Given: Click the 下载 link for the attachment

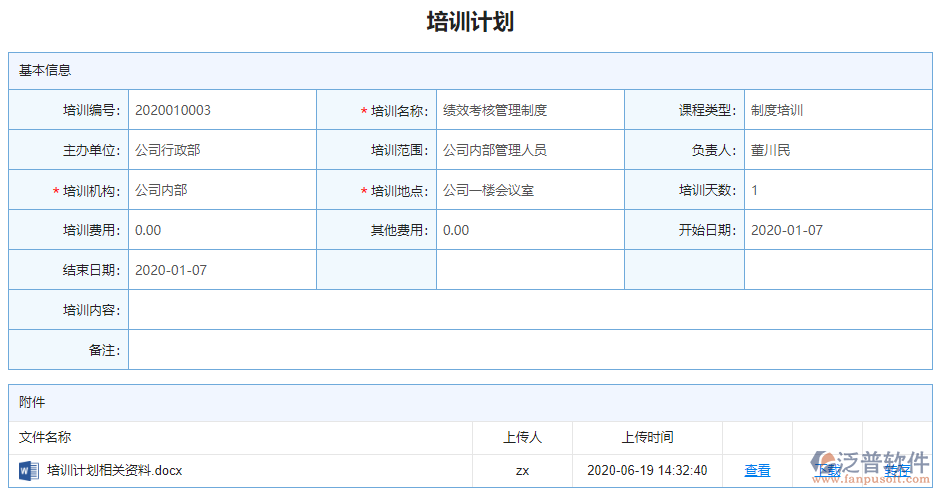Looking at the screenshot, I should [827, 470].
